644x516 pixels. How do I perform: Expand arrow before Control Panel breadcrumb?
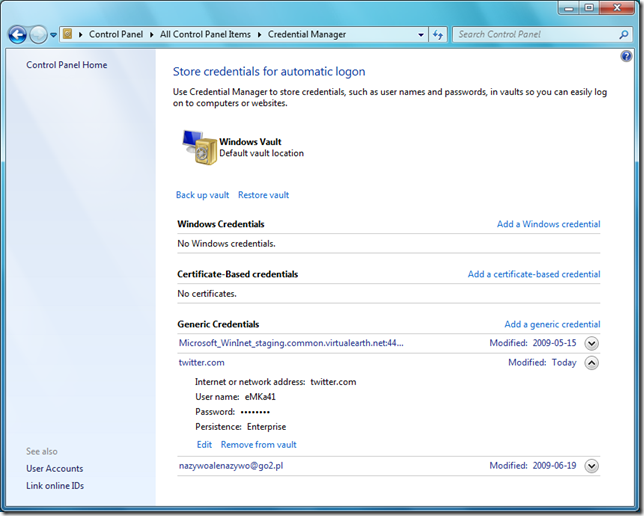(80, 35)
